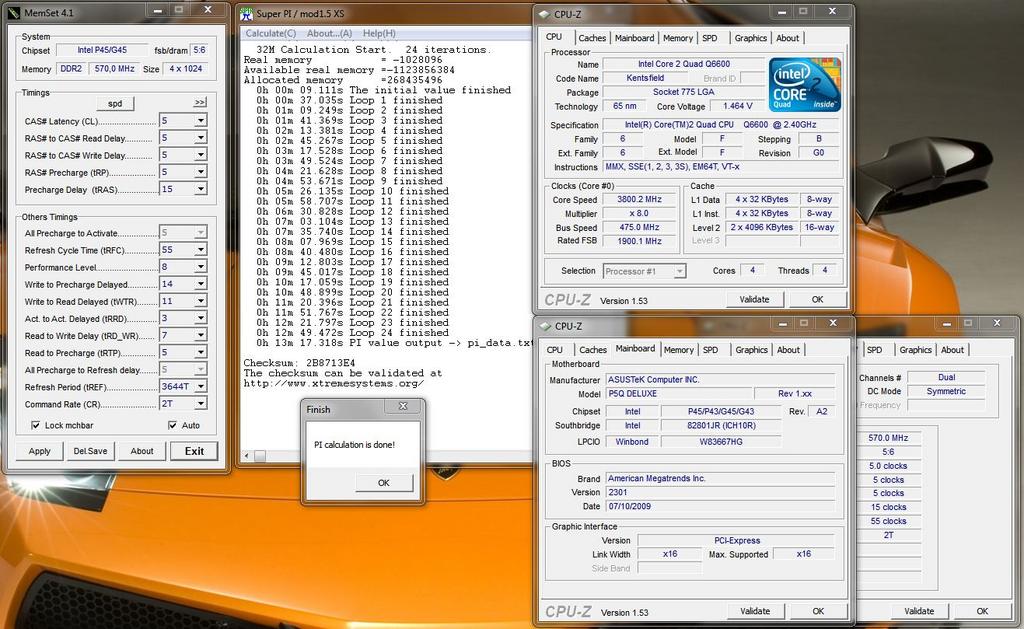This screenshot has height=629, width=1024.
Task: Close the Finish dialog with X
Action: pos(403,406)
